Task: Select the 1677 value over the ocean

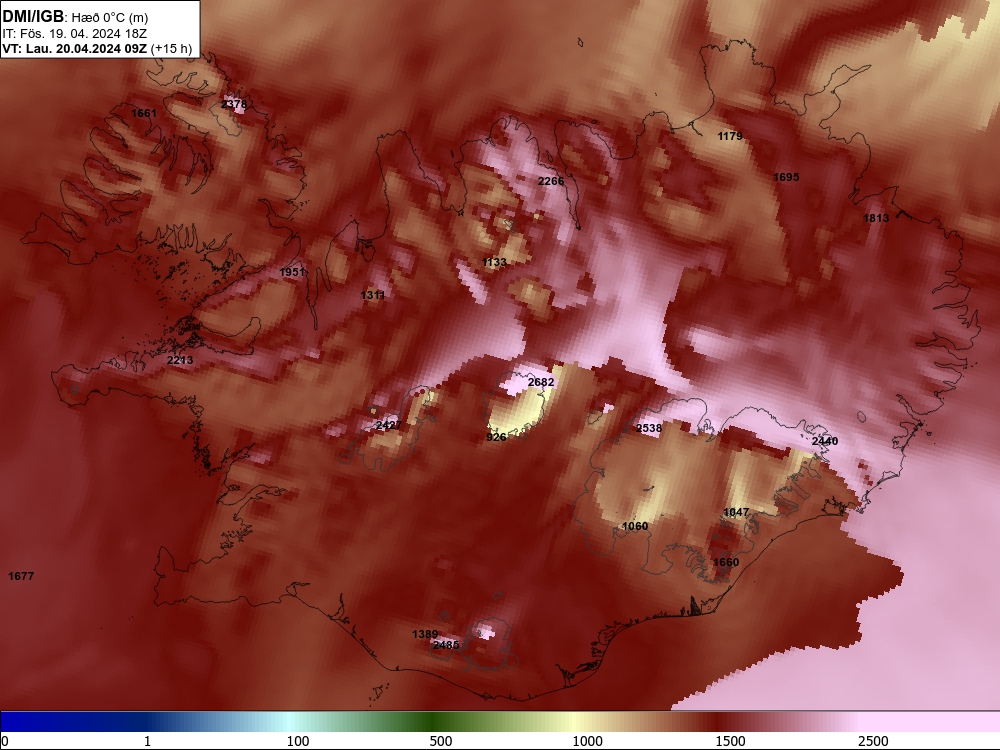Action: click(21, 576)
